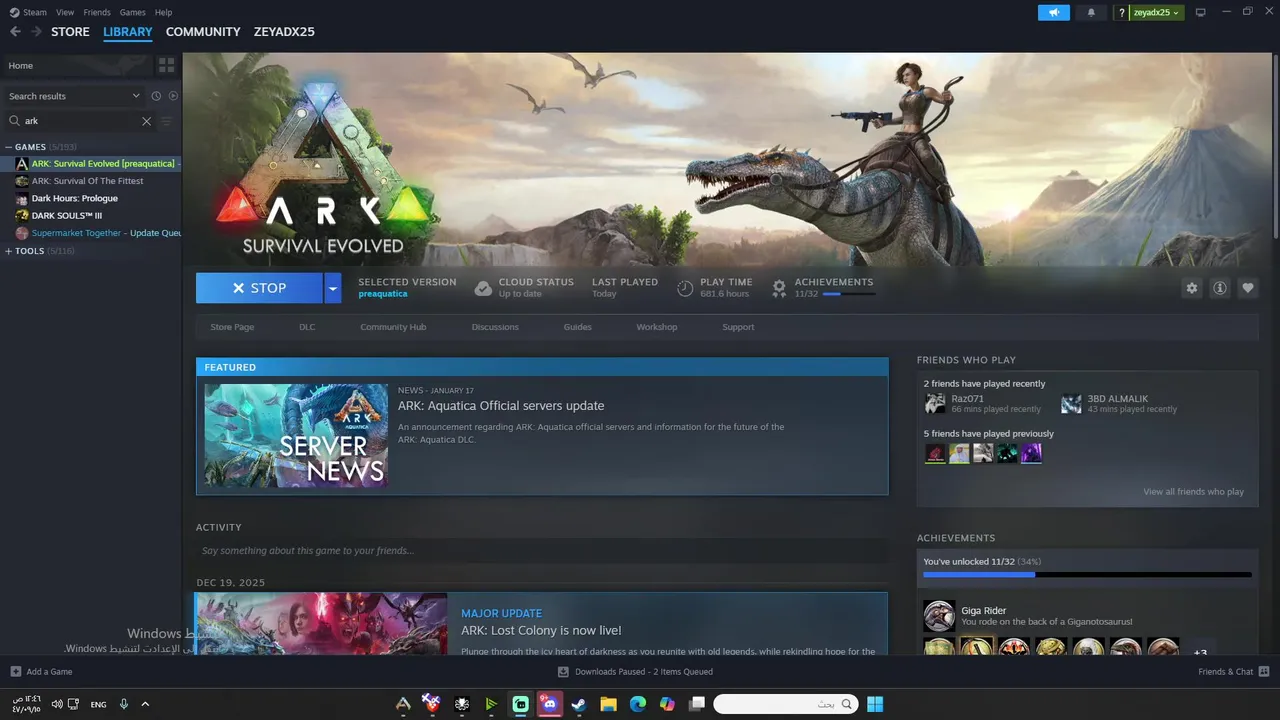Click Add a Game plus icon
Screen dimensions: 1280x720
[15, 671]
